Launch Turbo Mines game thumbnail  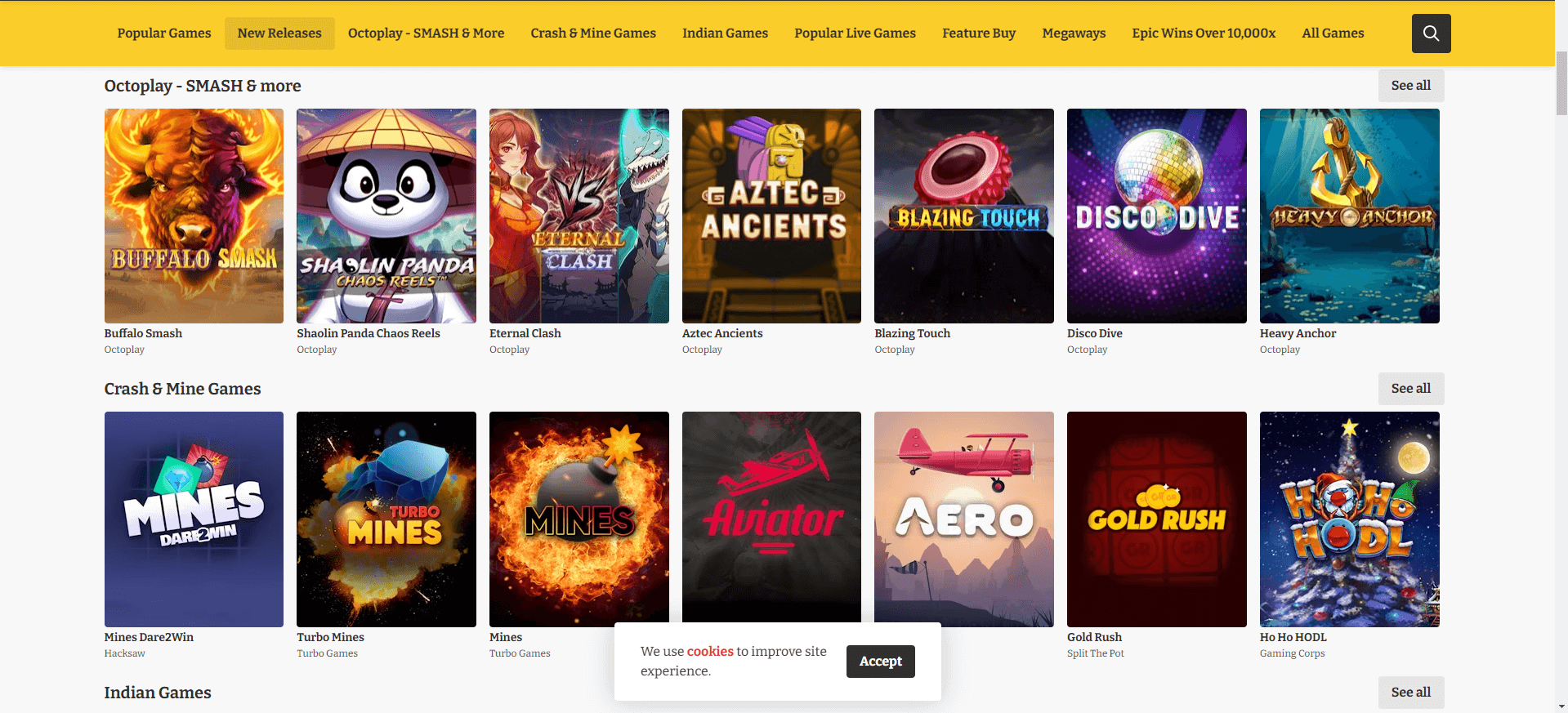point(386,519)
